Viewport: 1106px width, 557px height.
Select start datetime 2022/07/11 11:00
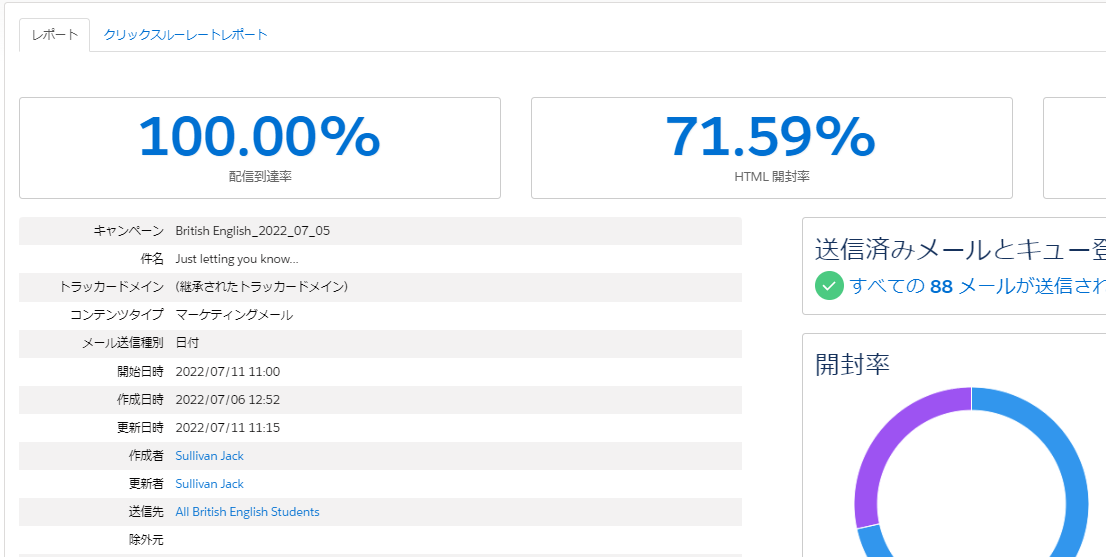tap(228, 372)
